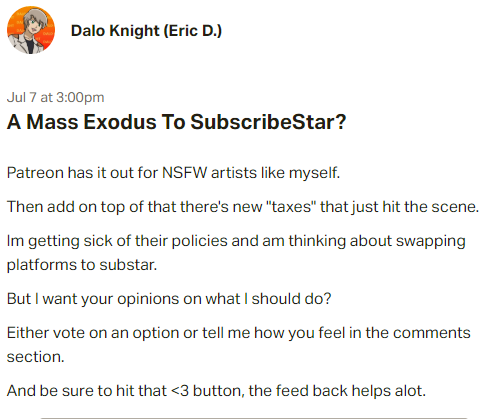Click the author name Dalo Knight (Eric D.)

coord(146,31)
